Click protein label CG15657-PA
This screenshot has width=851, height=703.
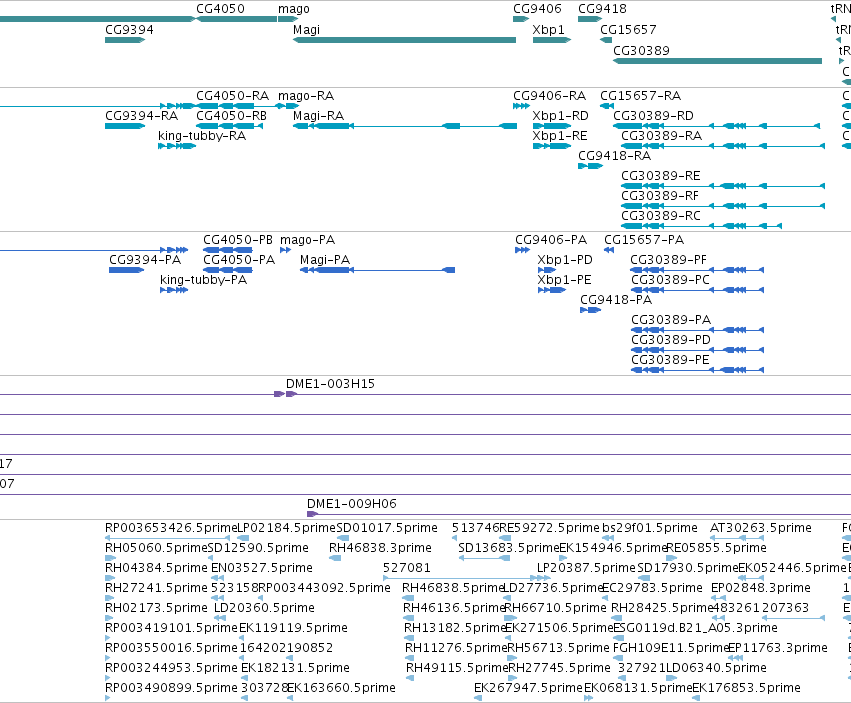pyautogui.click(x=644, y=240)
